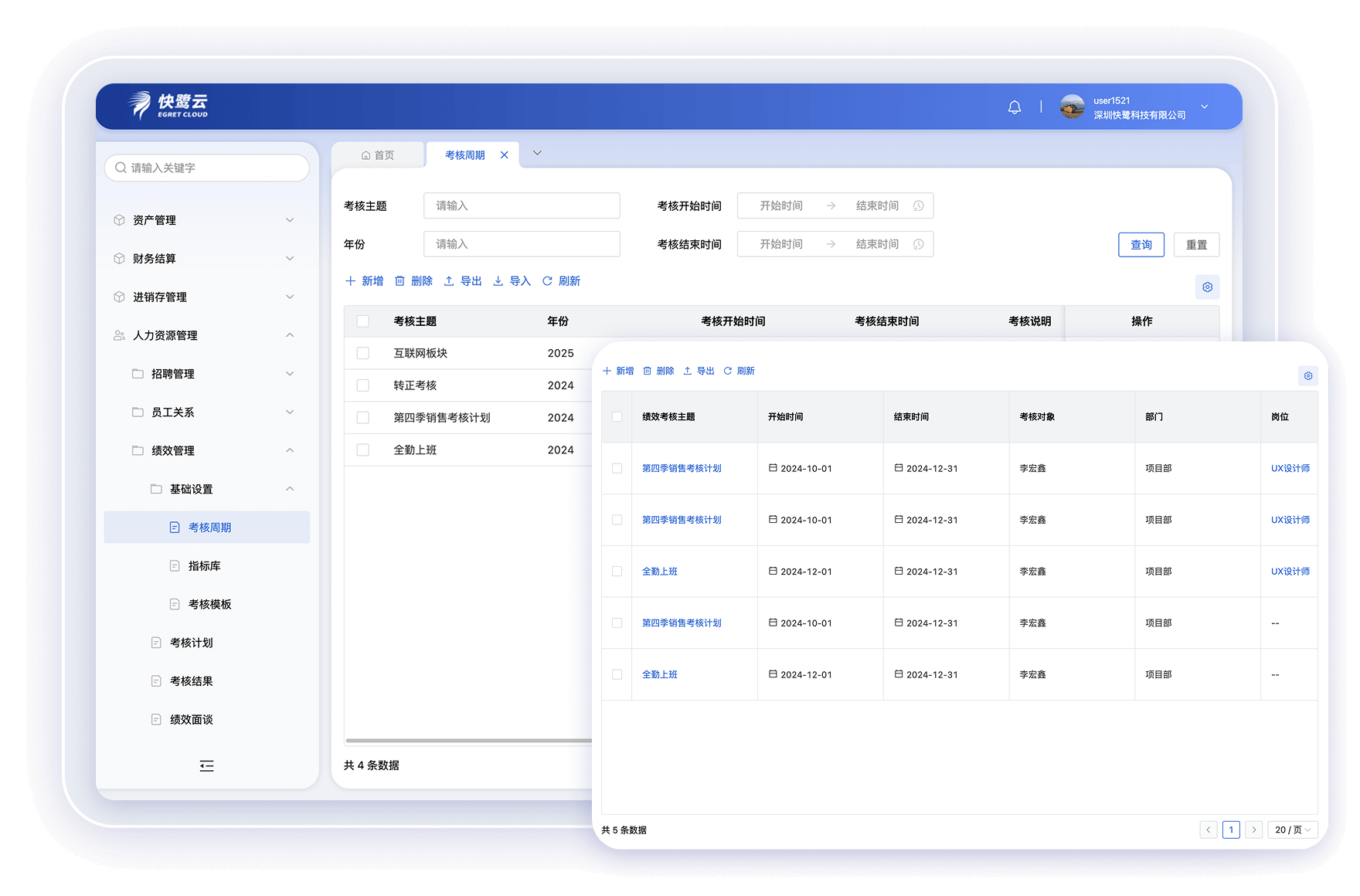
Task: Select page 1 in pagination
Action: 1231,830
